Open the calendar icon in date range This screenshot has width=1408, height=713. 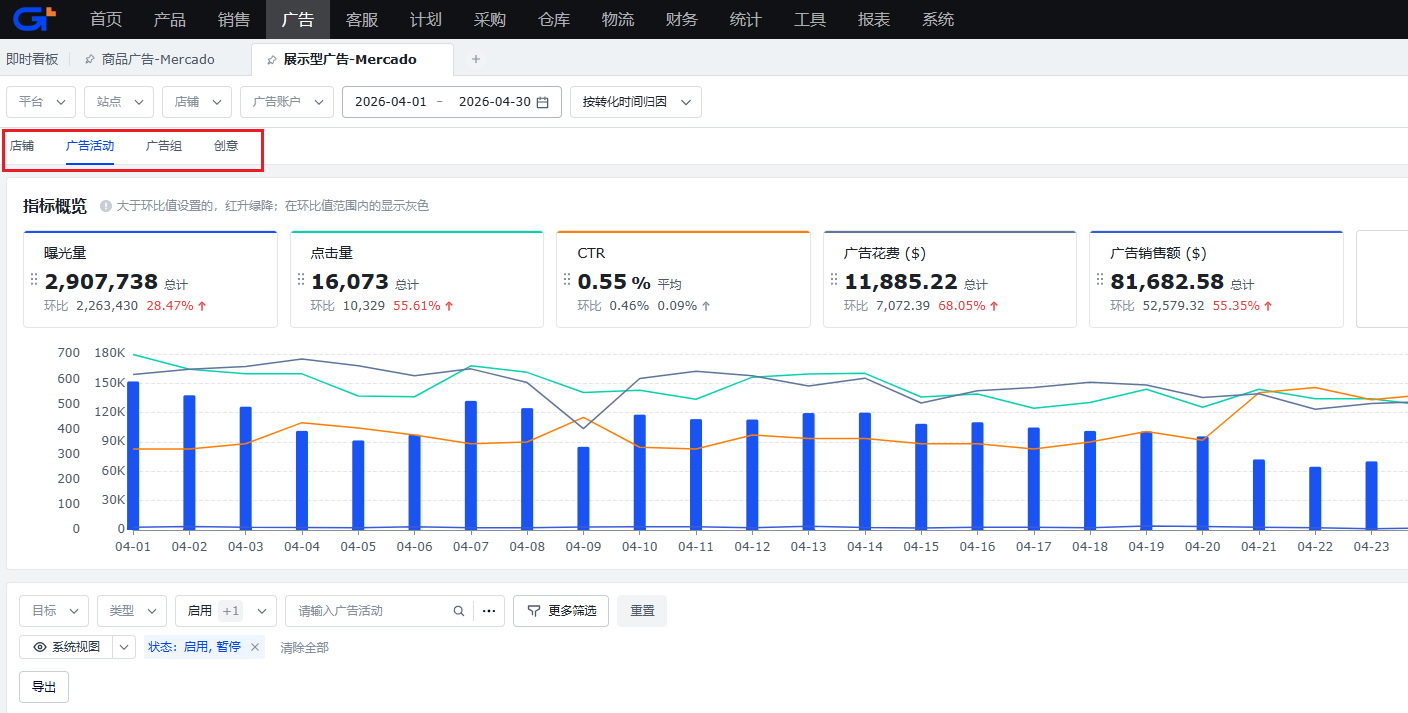pyautogui.click(x=542, y=102)
